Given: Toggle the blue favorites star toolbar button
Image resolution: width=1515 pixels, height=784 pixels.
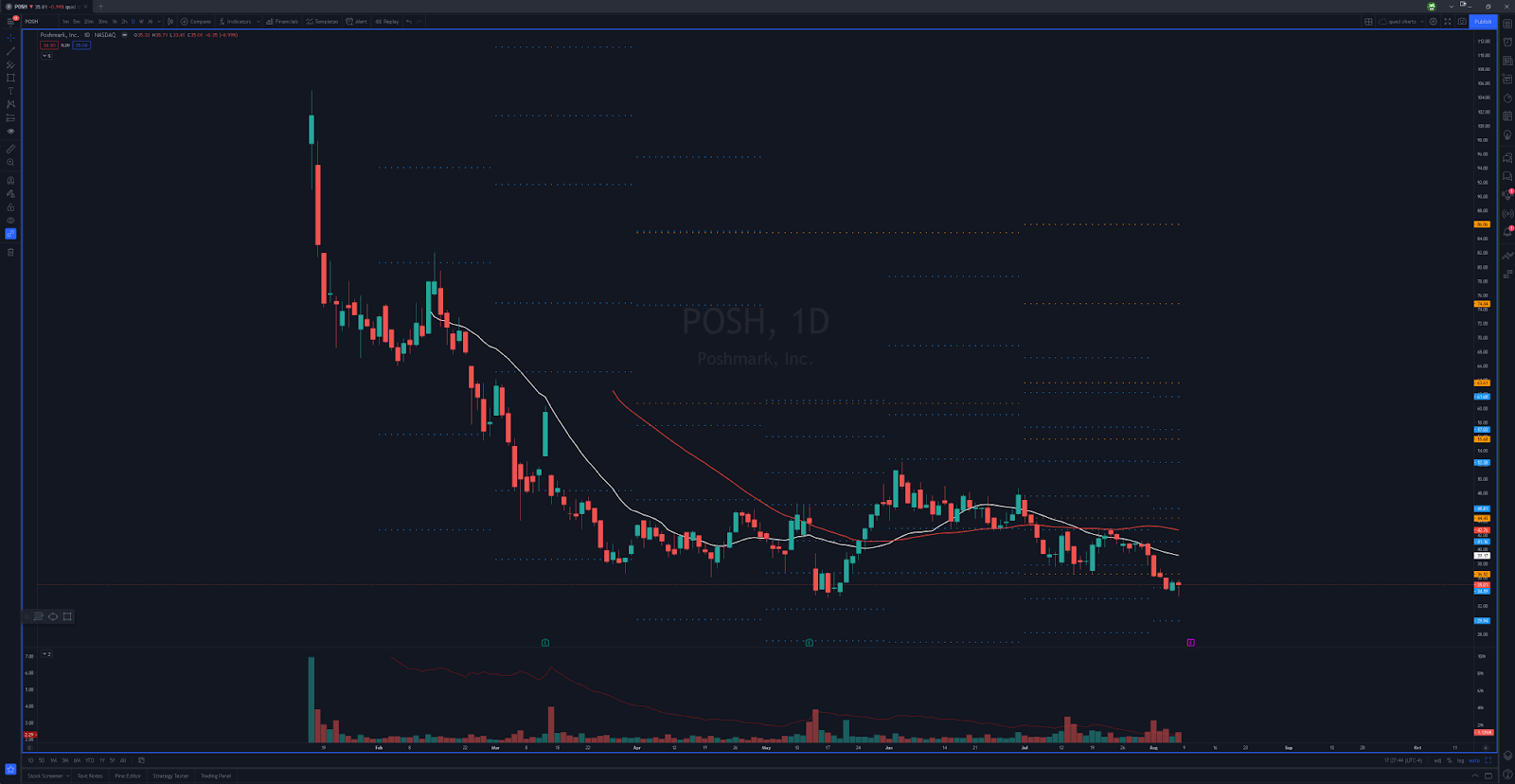Looking at the screenshot, I should pyautogui.click(x=10, y=769).
